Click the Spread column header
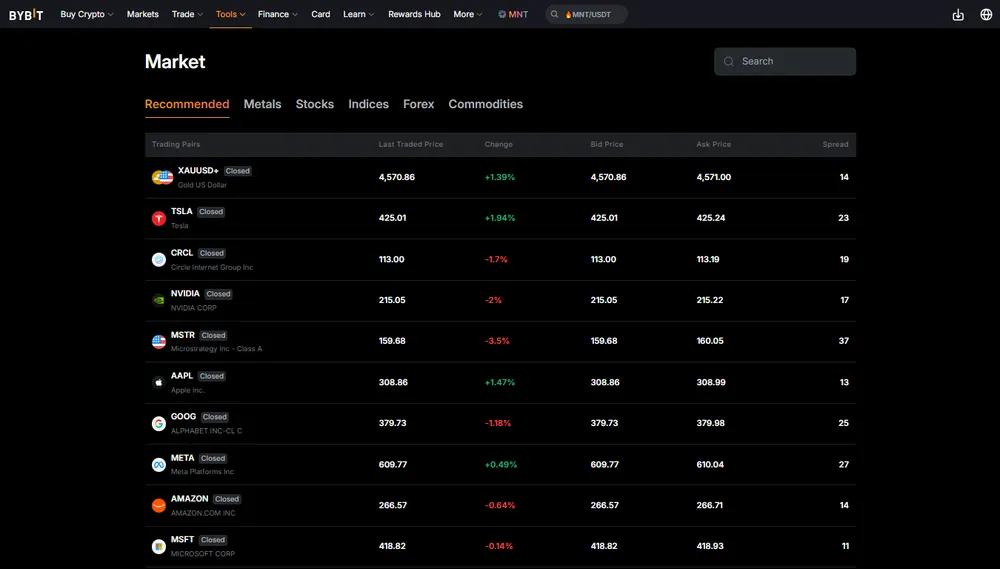The height and width of the screenshot is (569, 1000). pyautogui.click(x=835, y=144)
